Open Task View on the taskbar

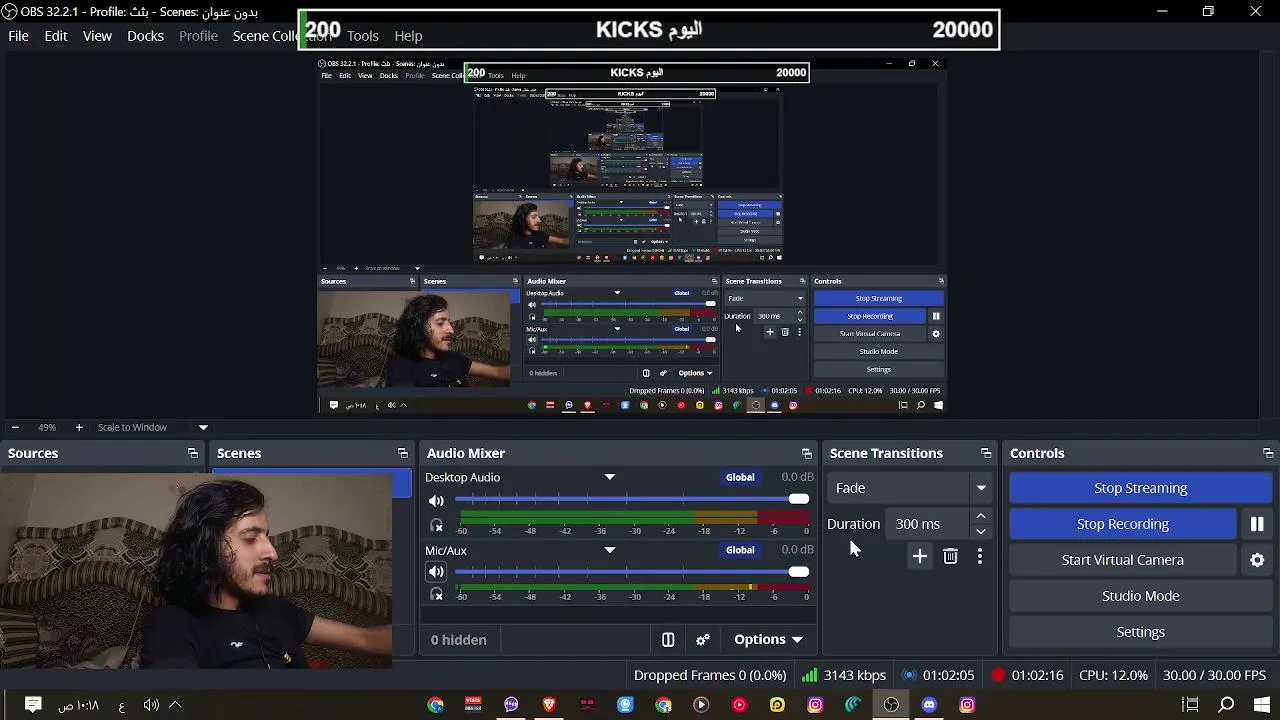[1190, 705]
